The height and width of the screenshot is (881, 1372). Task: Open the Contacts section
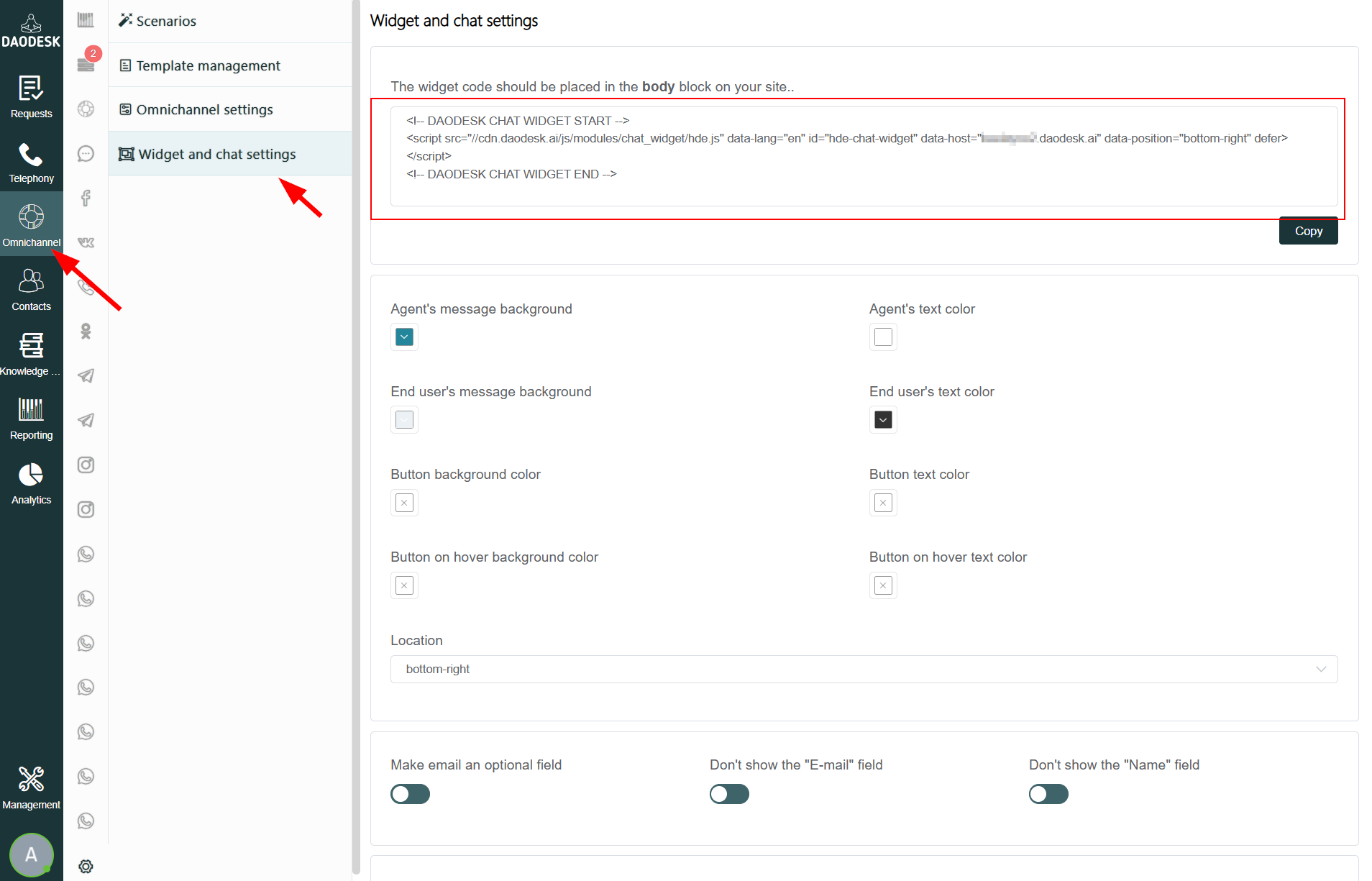[x=31, y=290]
